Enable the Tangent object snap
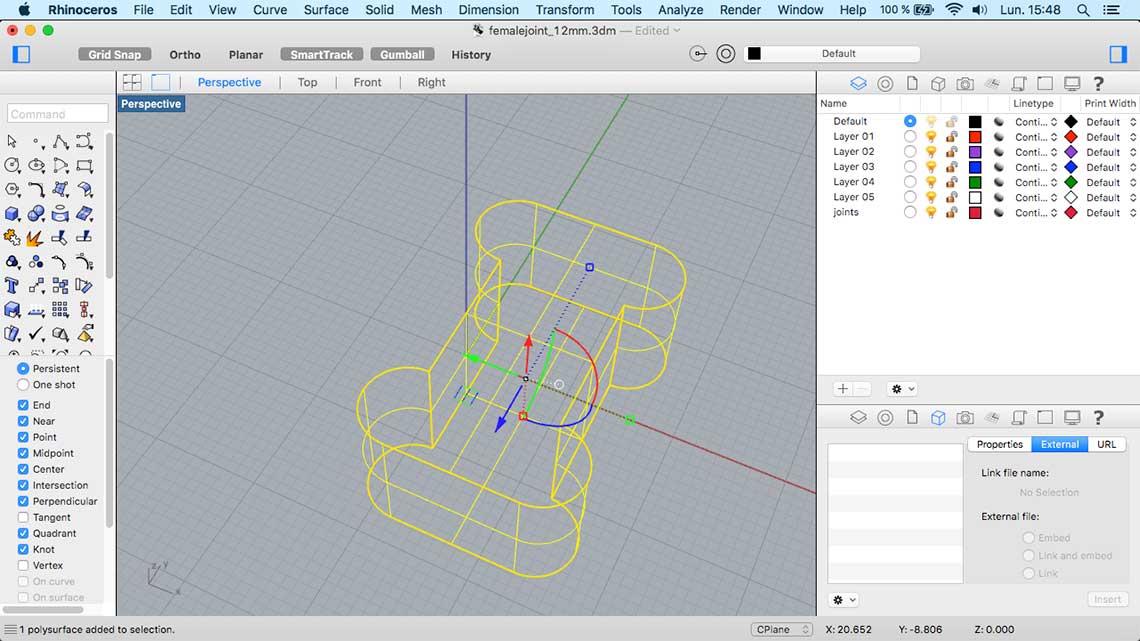The image size is (1140, 641). pos(23,517)
